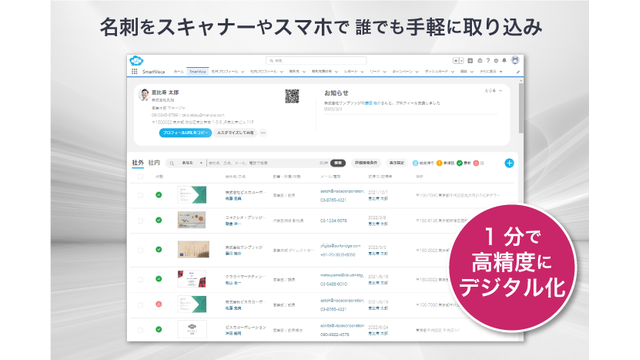The height and width of the screenshot is (360, 640).
Task: Switch to the 社内 tab
Action: [154, 162]
